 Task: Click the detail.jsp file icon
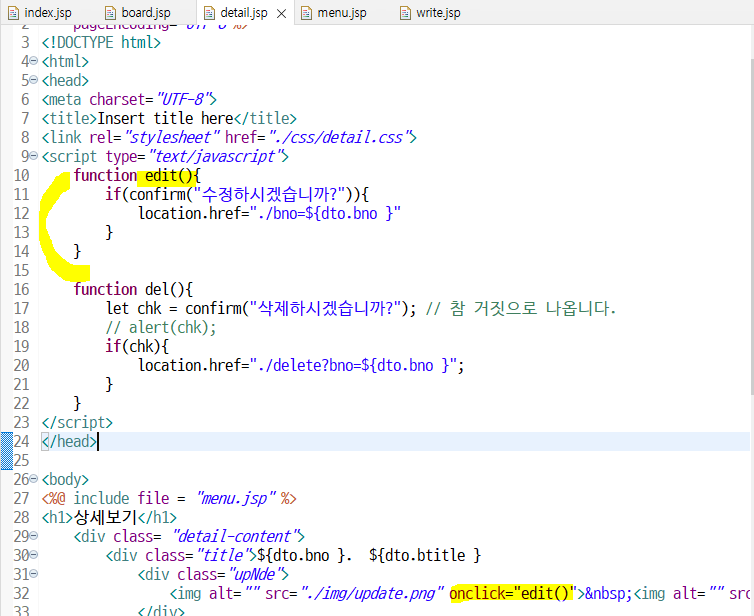tap(209, 13)
